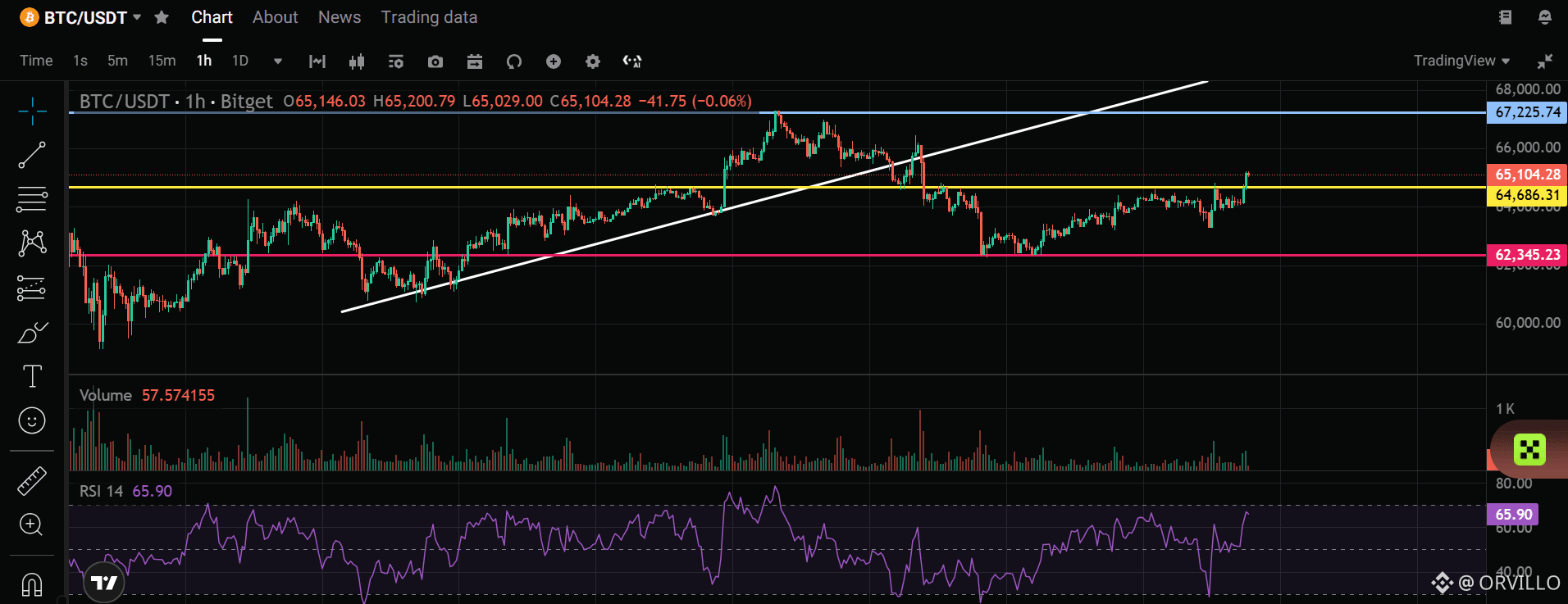Open the emoji sticker tool
This screenshot has height=604, width=1568.
tap(32, 420)
